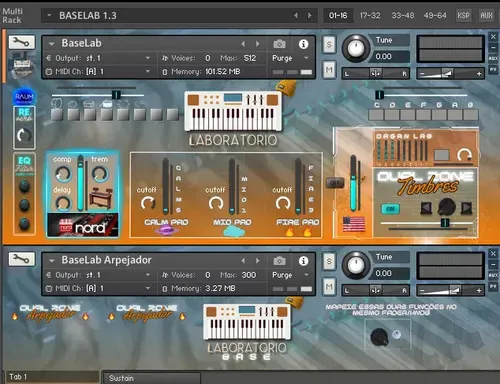Switch to rack page 01-16
The height and width of the screenshot is (384, 500).
[338, 15]
